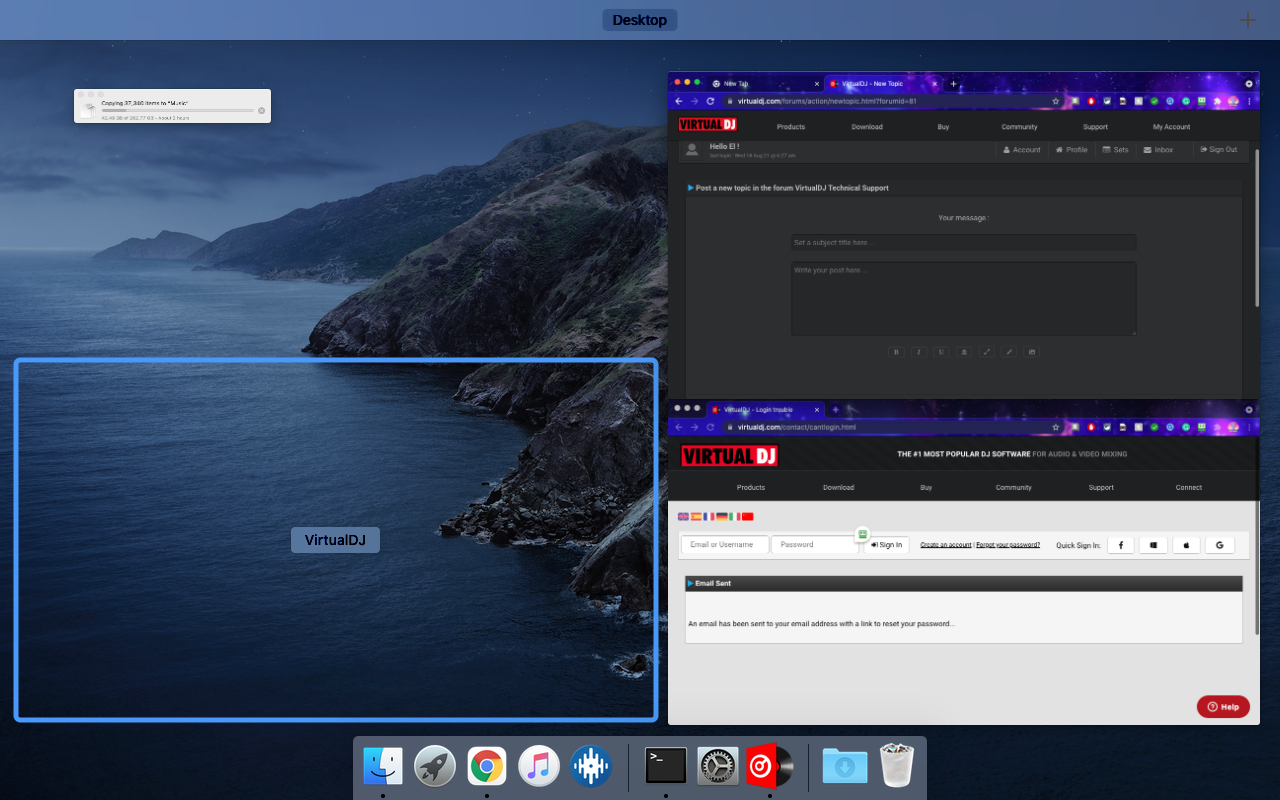Open Connect menu in Login trouble window
Viewport: 1280px width, 800px height.
1189,488
